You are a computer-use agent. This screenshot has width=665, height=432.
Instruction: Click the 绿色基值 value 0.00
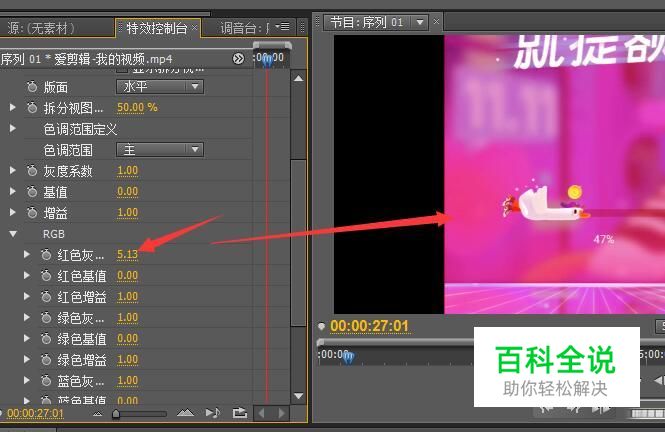pos(127,338)
